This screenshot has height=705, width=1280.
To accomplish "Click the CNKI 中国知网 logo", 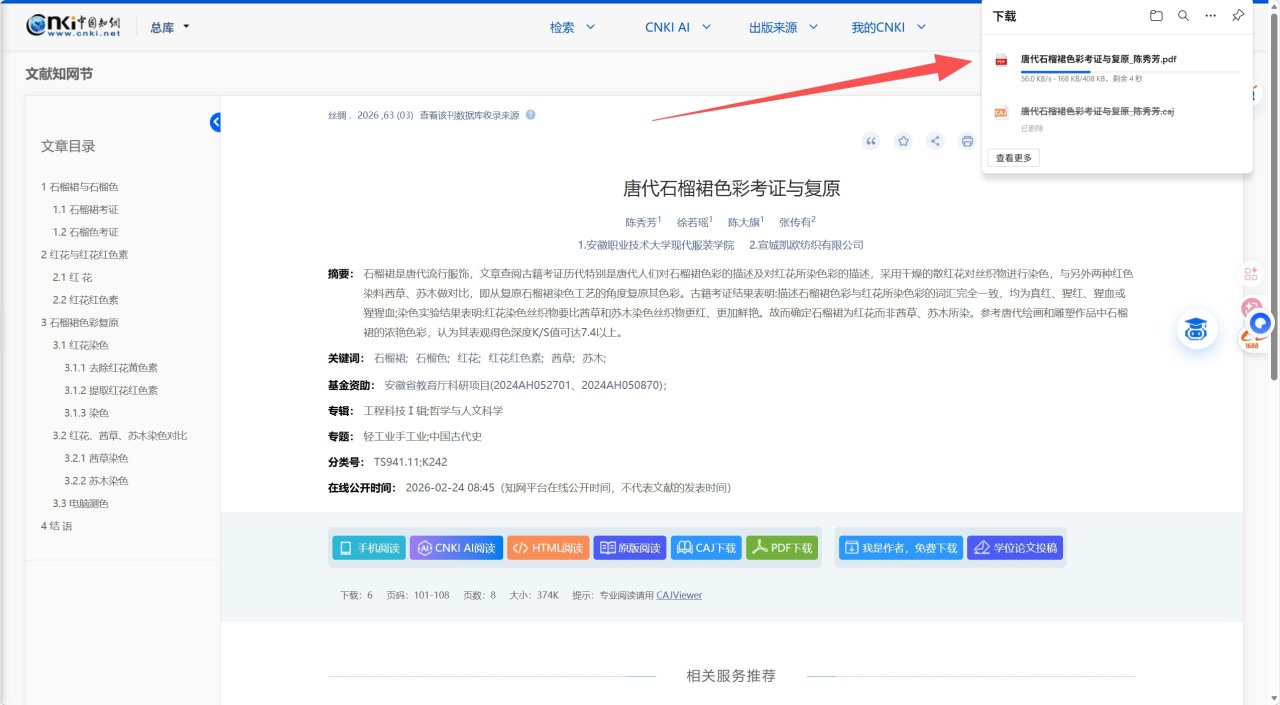I will coord(74,26).
